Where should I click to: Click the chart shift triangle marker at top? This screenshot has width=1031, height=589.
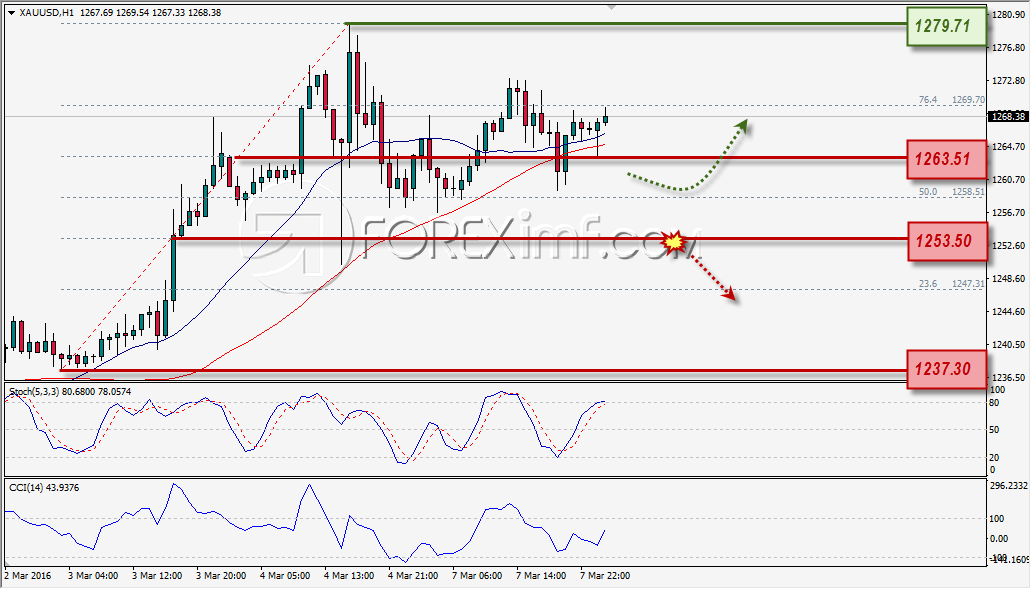pos(612,7)
